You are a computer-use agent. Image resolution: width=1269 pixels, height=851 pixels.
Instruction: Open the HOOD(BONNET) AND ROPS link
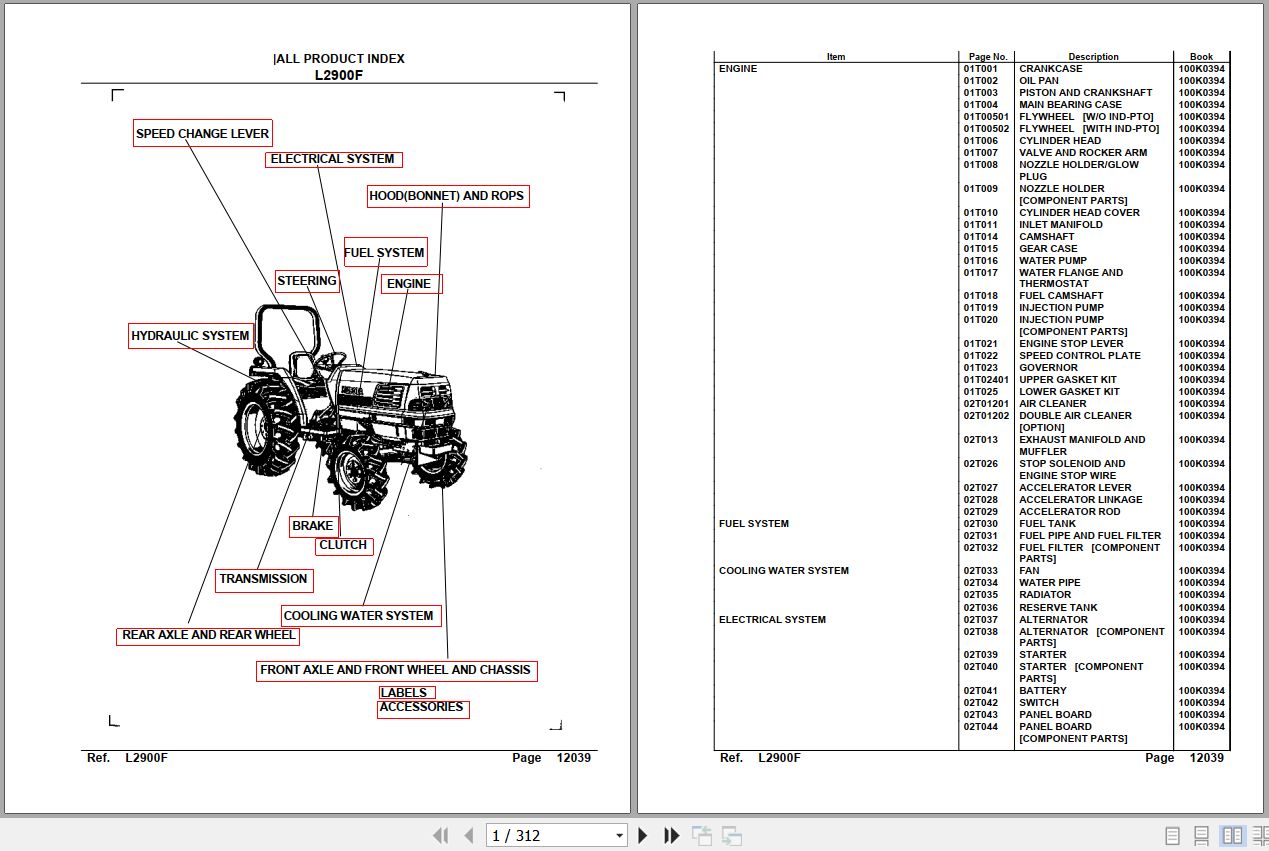(x=447, y=196)
